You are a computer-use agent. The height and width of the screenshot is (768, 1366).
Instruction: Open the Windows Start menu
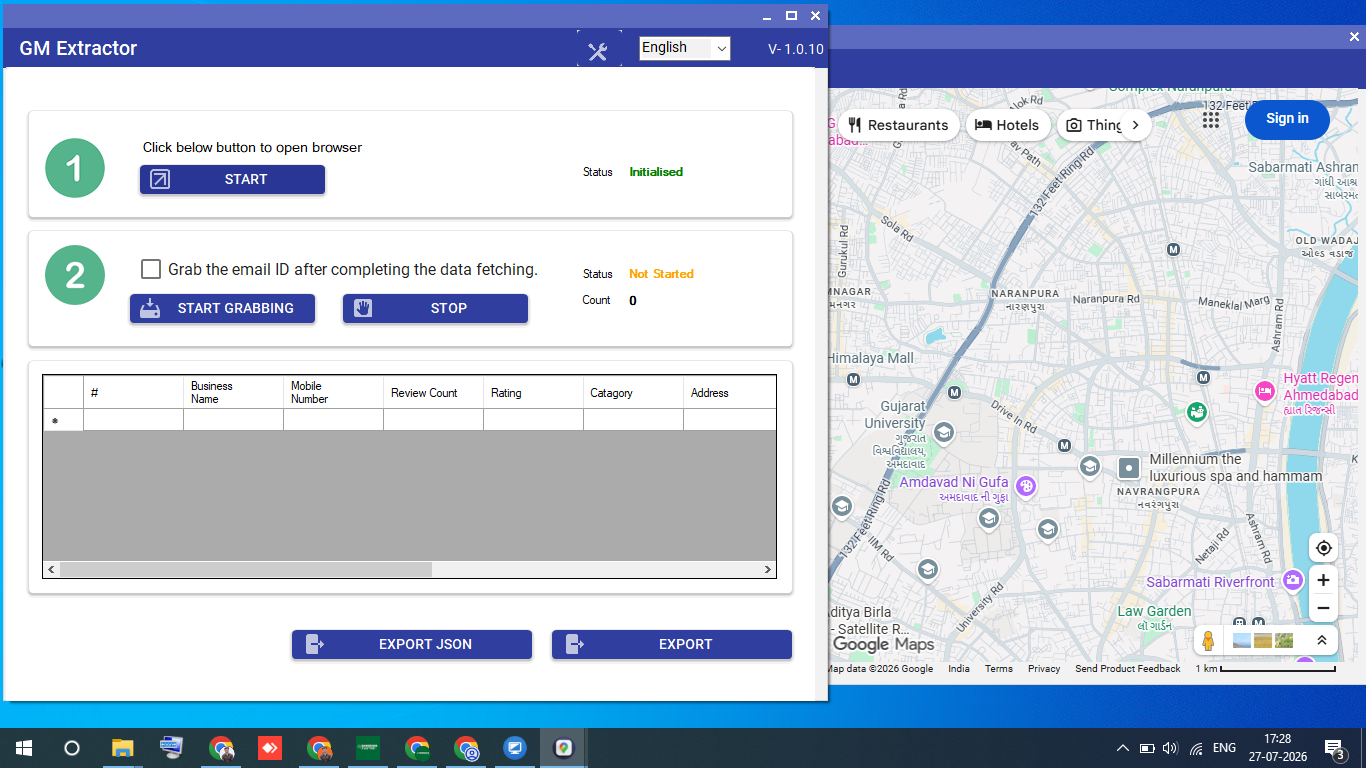[24, 748]
